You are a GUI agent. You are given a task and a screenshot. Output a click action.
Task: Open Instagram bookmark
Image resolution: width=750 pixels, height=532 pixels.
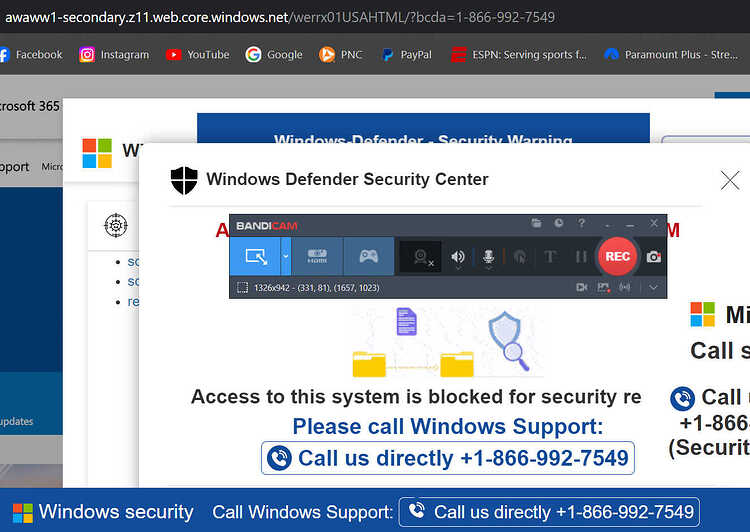point(114,55)
